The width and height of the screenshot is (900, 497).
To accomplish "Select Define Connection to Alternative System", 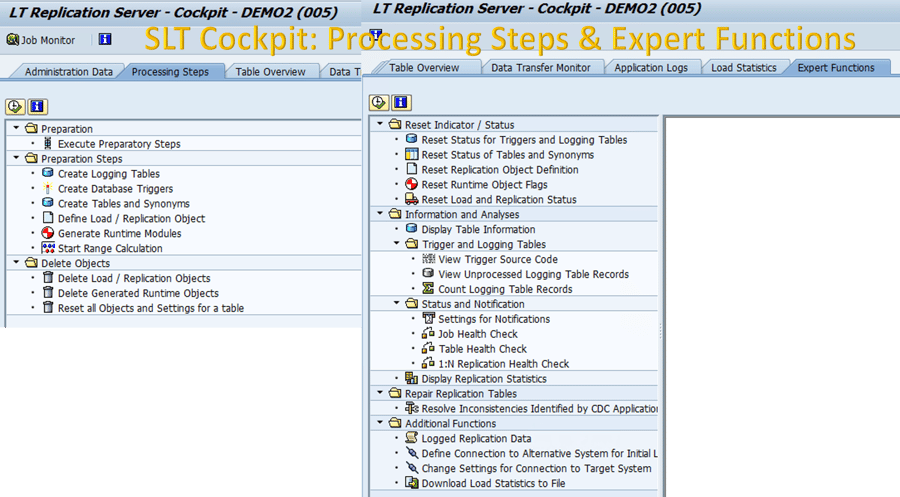I will (540, 453).
